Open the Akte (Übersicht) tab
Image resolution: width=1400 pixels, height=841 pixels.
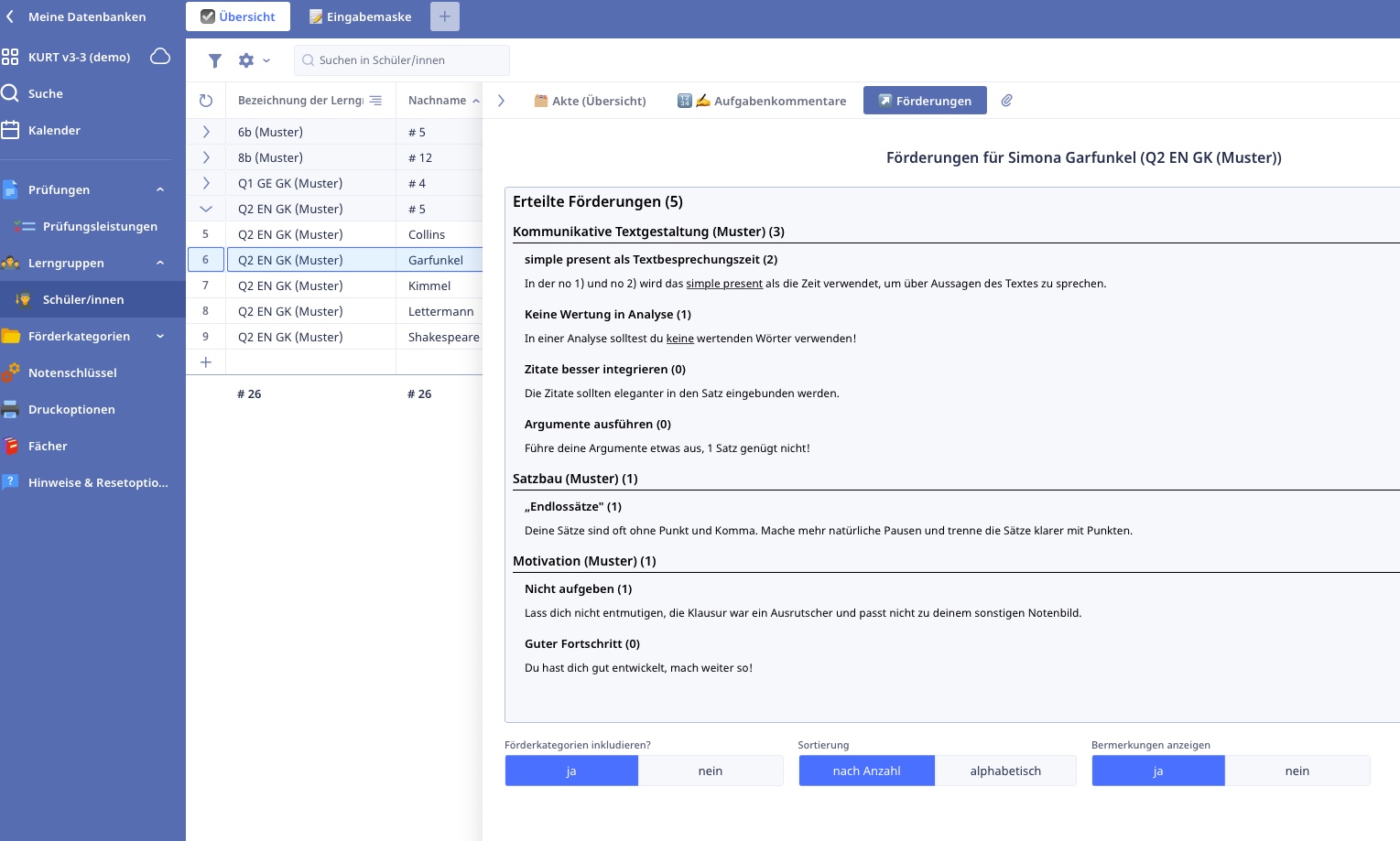click(590, 101)
